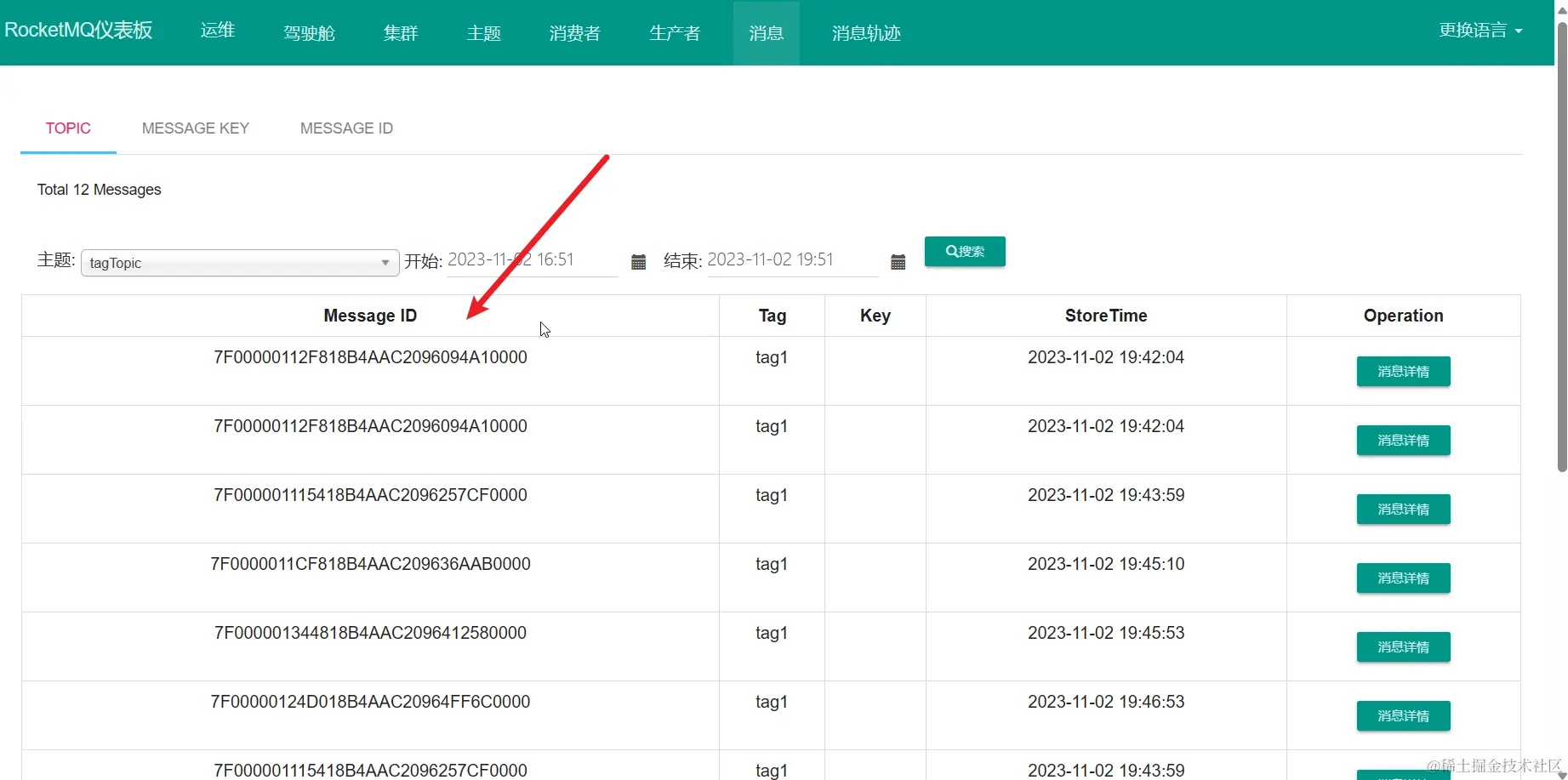Click the end time field 2023-11-02 19:51
This screenshot has height=780, width=1568.
click(792, 260)
